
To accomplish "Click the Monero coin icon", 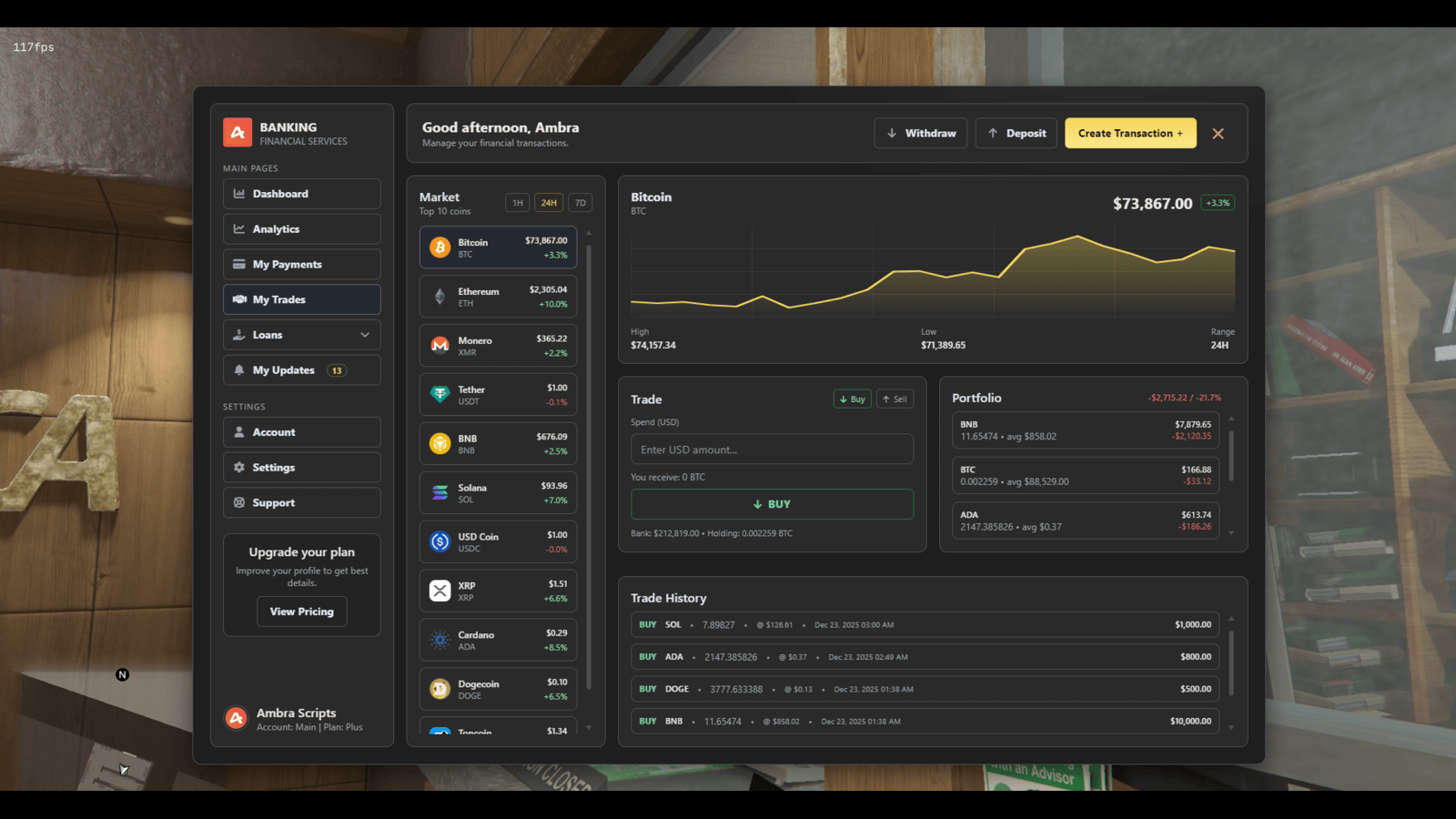I will click(440, 346).
